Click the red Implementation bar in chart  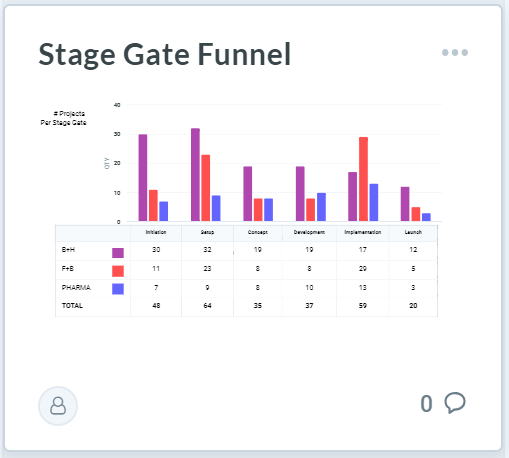click(363, 179)
